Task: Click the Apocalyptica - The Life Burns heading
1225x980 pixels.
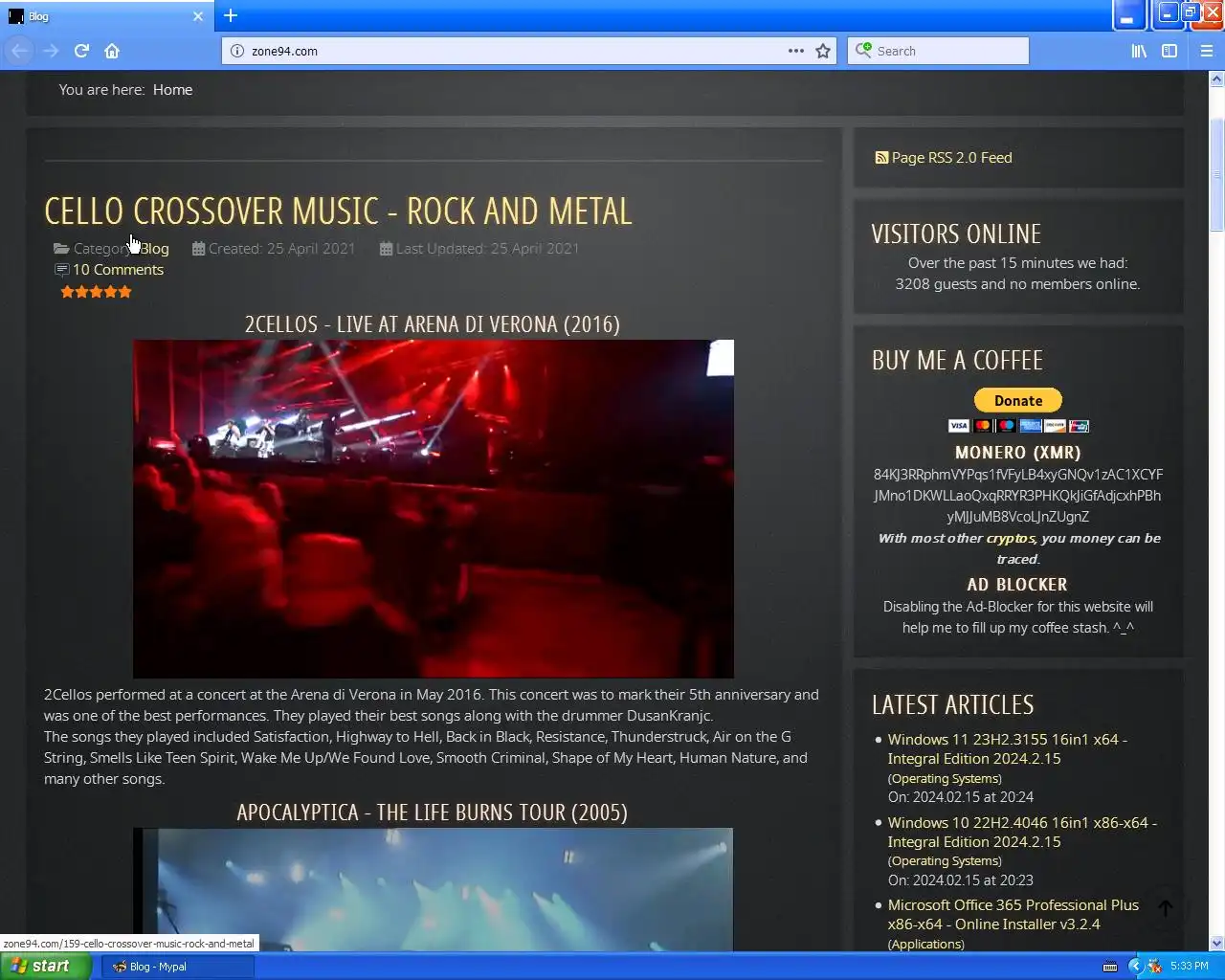Action: coord(433,813)
